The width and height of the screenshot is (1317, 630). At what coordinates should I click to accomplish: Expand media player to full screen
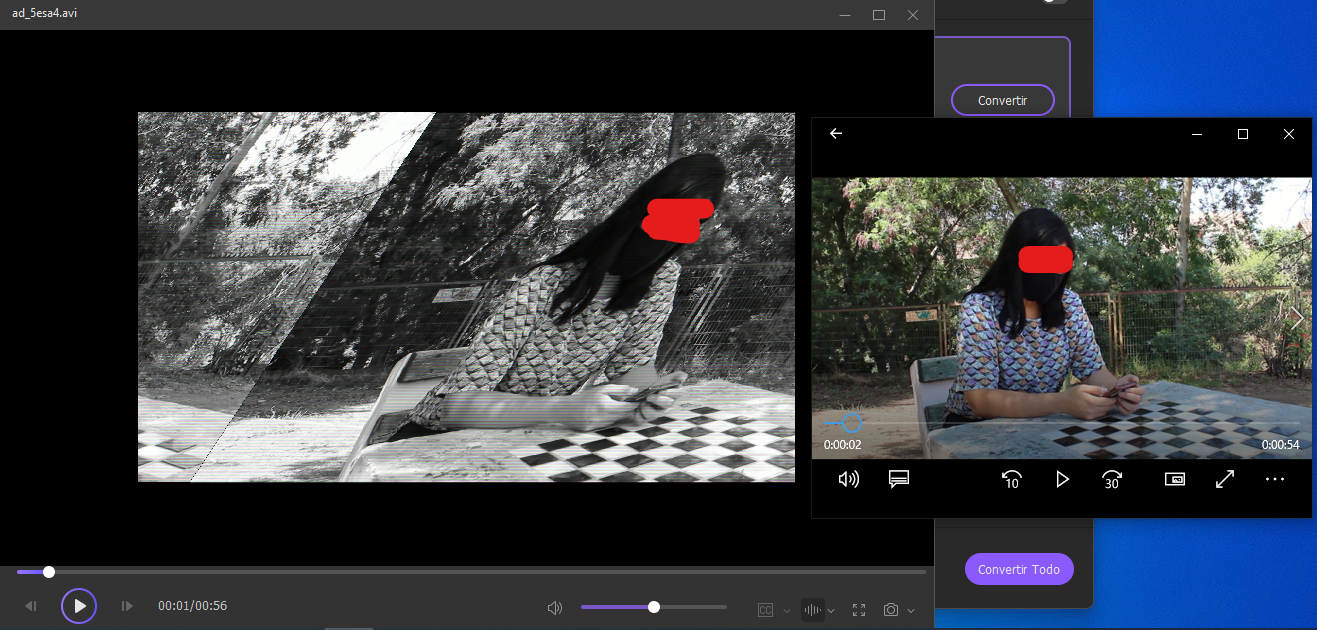click(1225, 479)
